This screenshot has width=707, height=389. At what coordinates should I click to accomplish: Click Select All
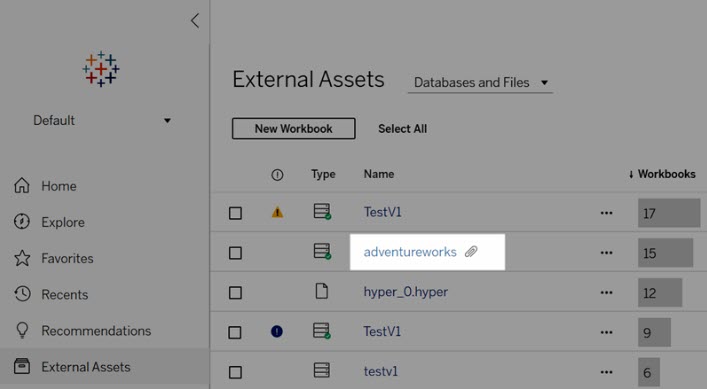tap(403, 128)
